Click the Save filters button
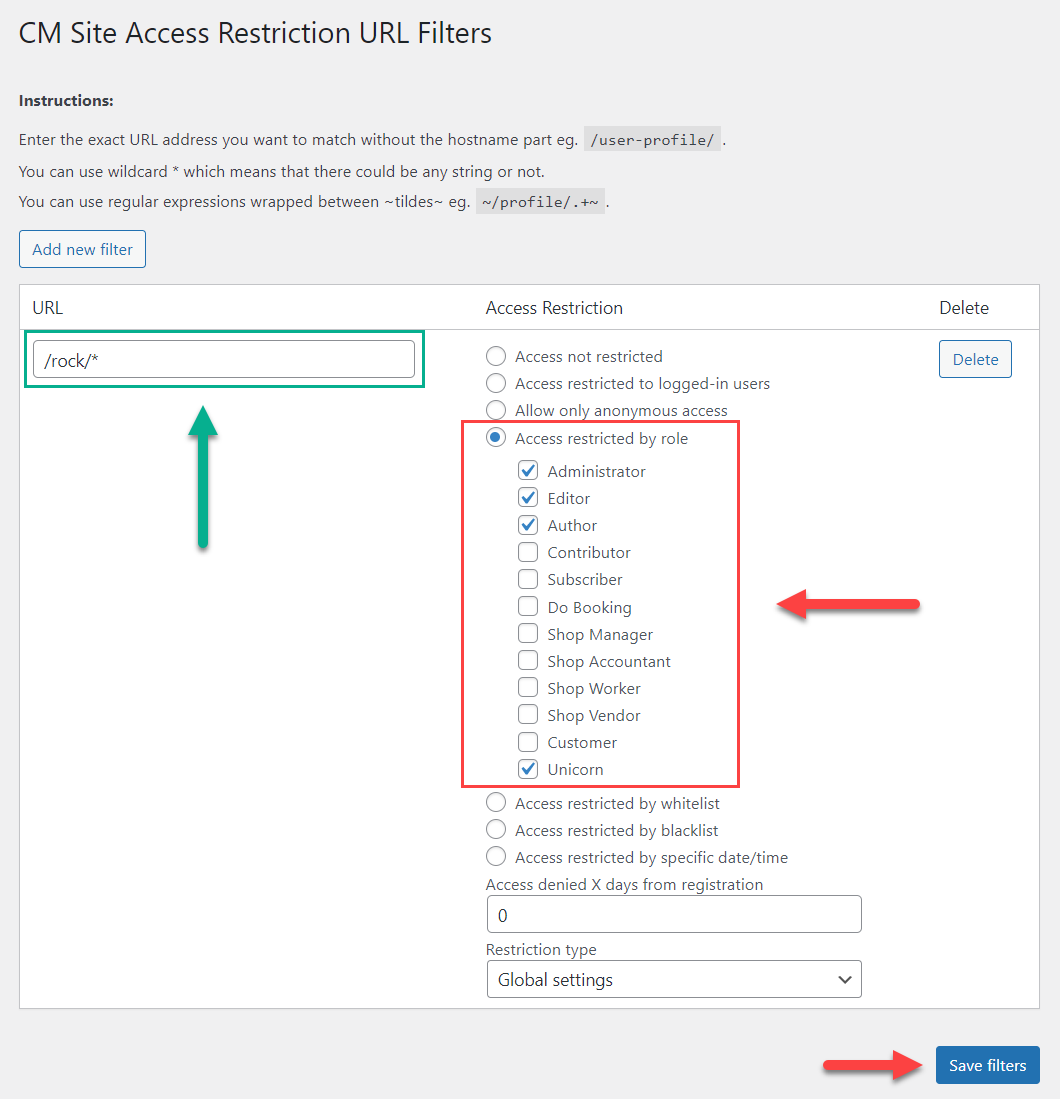 [x=987, y=1065]
